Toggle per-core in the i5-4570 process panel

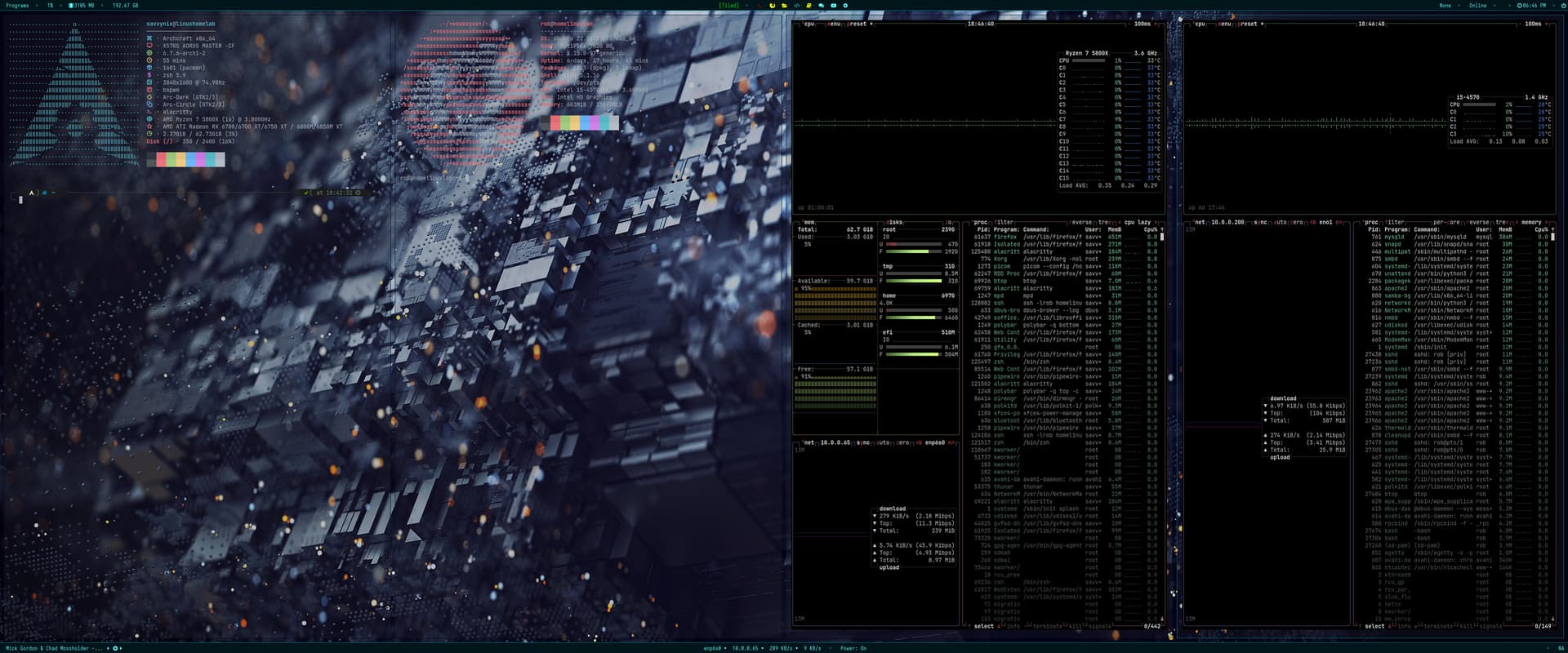point(1447,222)
